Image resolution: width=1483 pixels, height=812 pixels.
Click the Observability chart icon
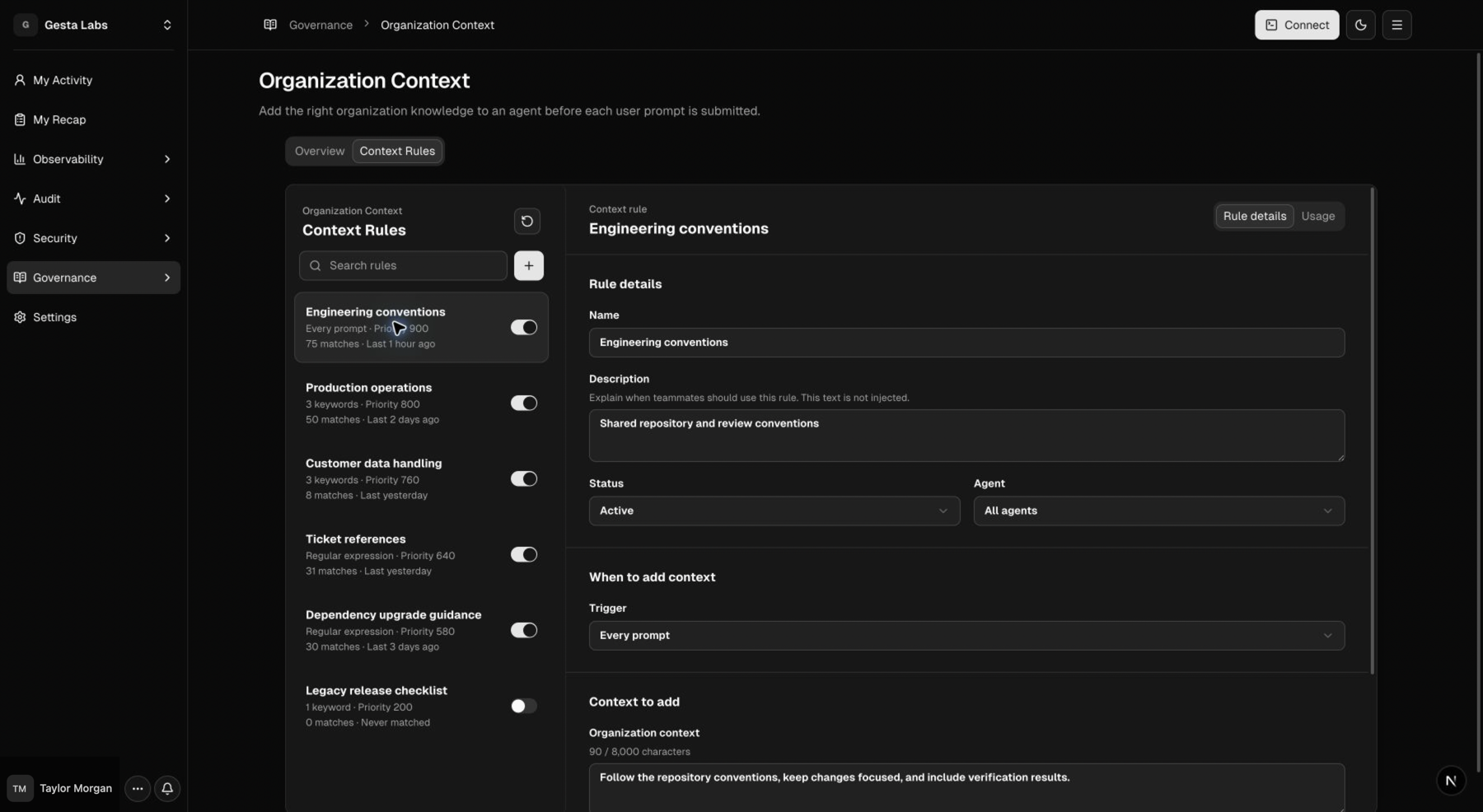(20, 159)
